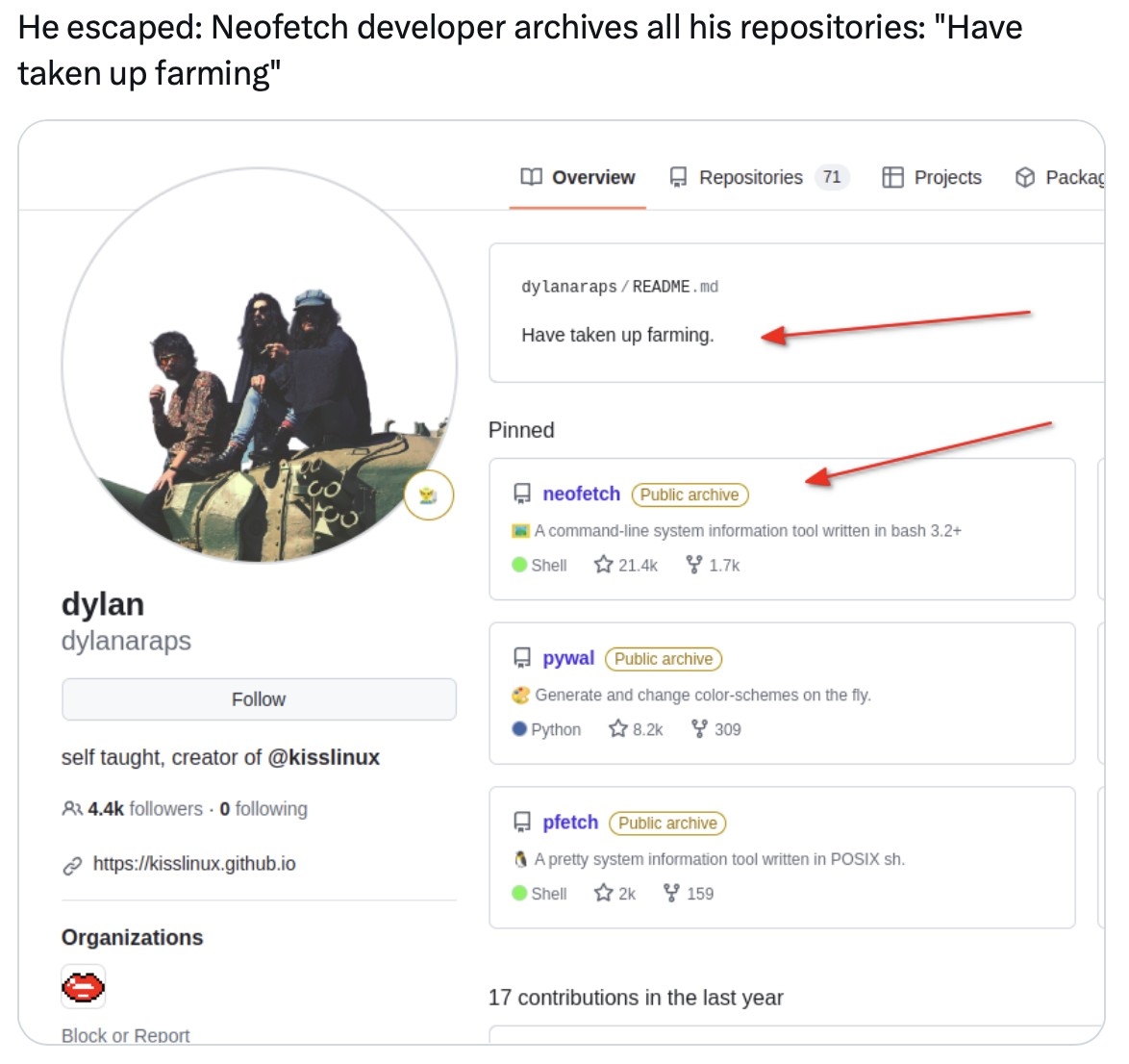Click the Follow button
This screenshot has width=1129, height=1064.
[x=259, y=699]
